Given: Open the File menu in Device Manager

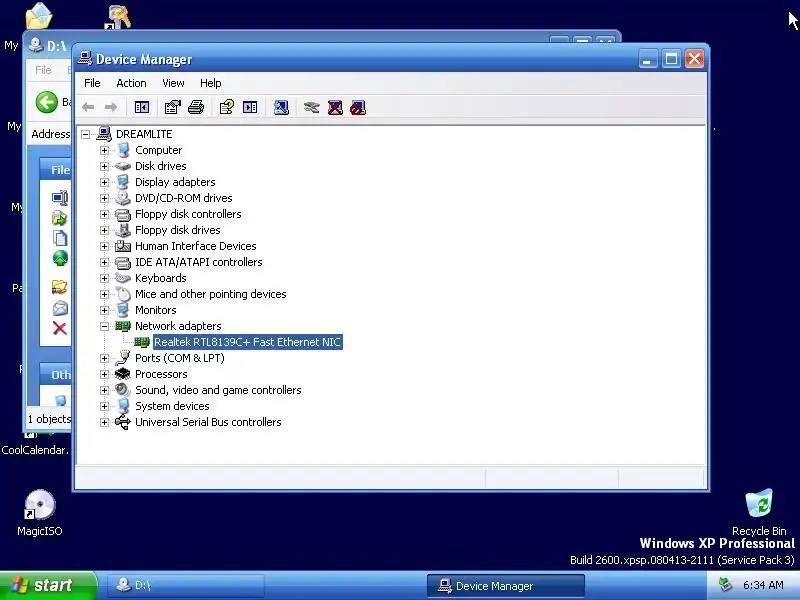Looking at the screenshot, I should click(92, 83).
